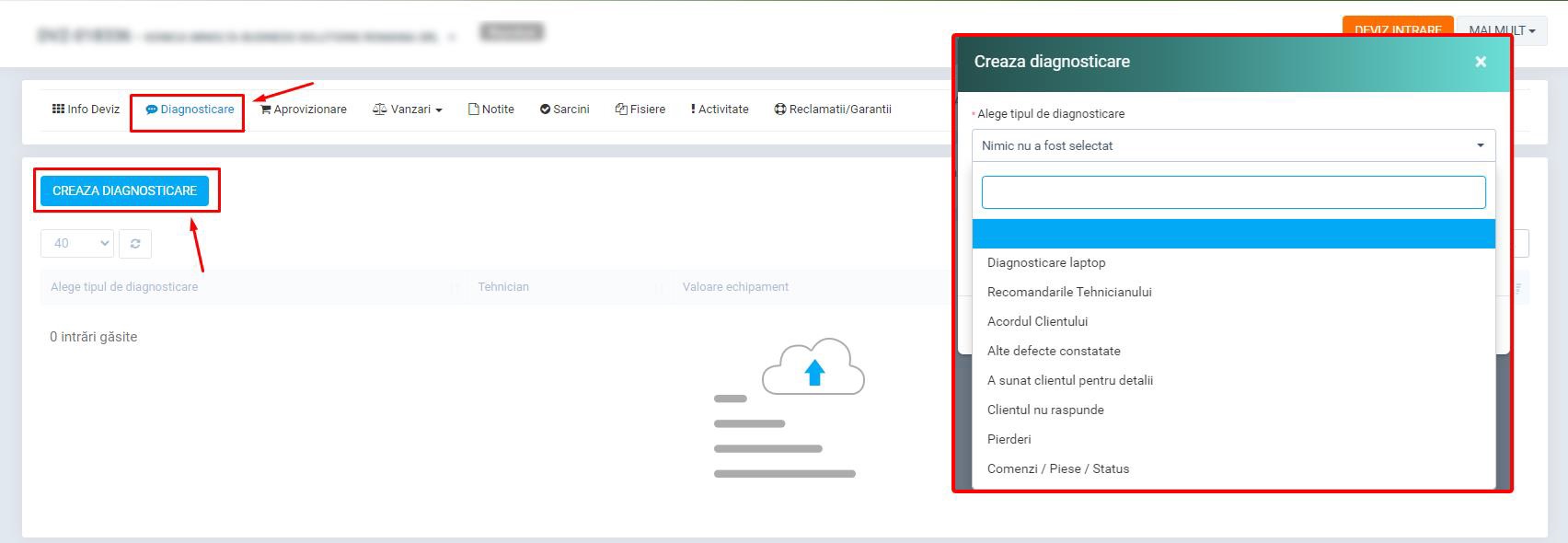Viewport: 1568px width, 543px height.
Task: Open Reclamatii/Garantii tab
Action: (833, 109)
